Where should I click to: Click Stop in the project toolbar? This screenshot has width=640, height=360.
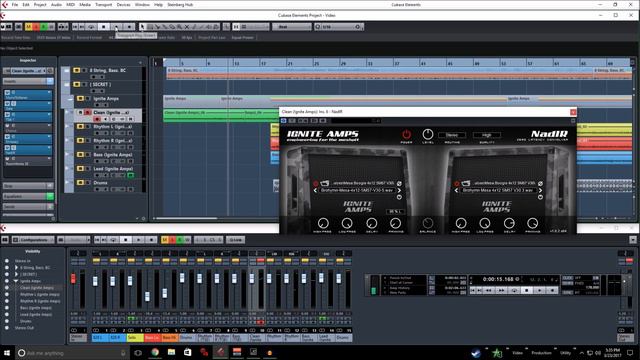pos(104,27)
